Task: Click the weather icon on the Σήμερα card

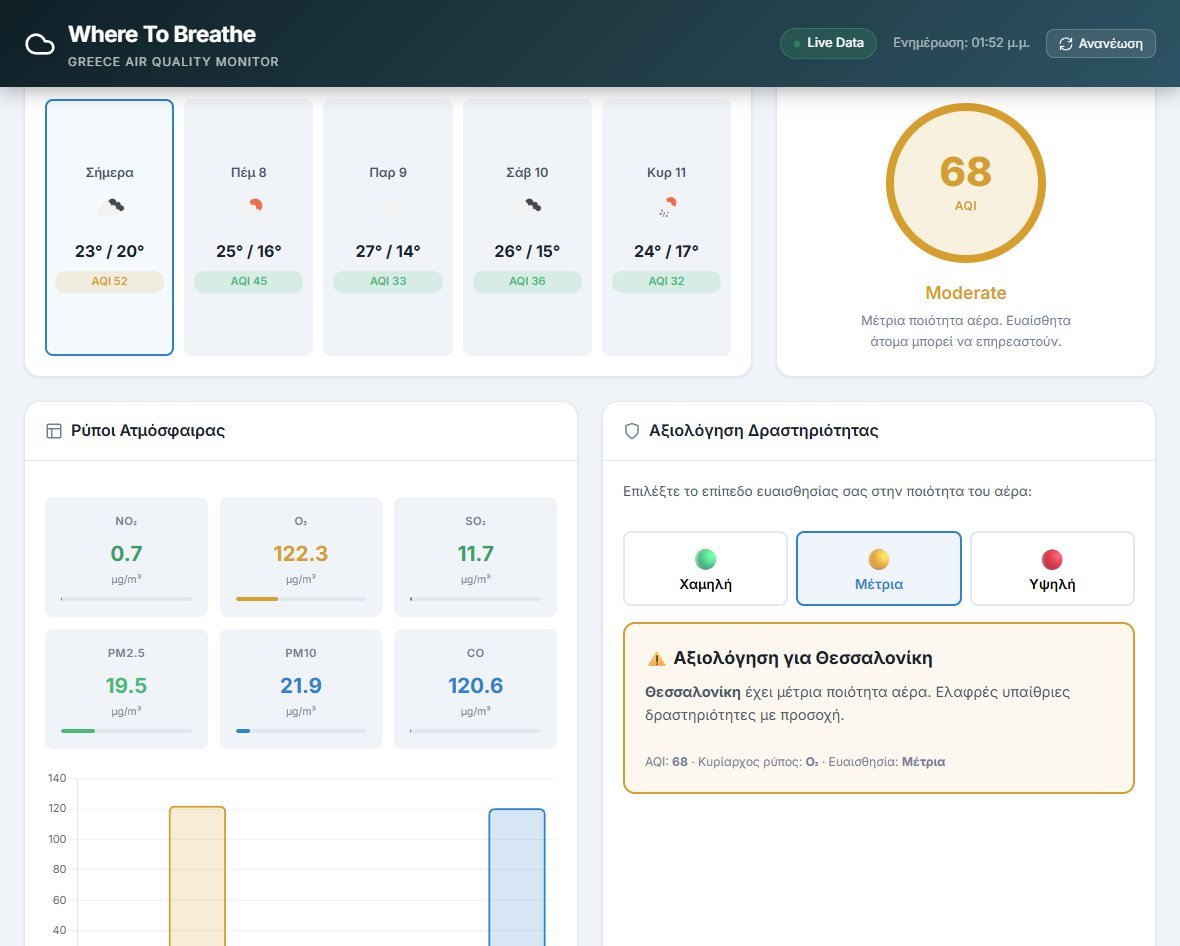Action: (x=110, y=205)
